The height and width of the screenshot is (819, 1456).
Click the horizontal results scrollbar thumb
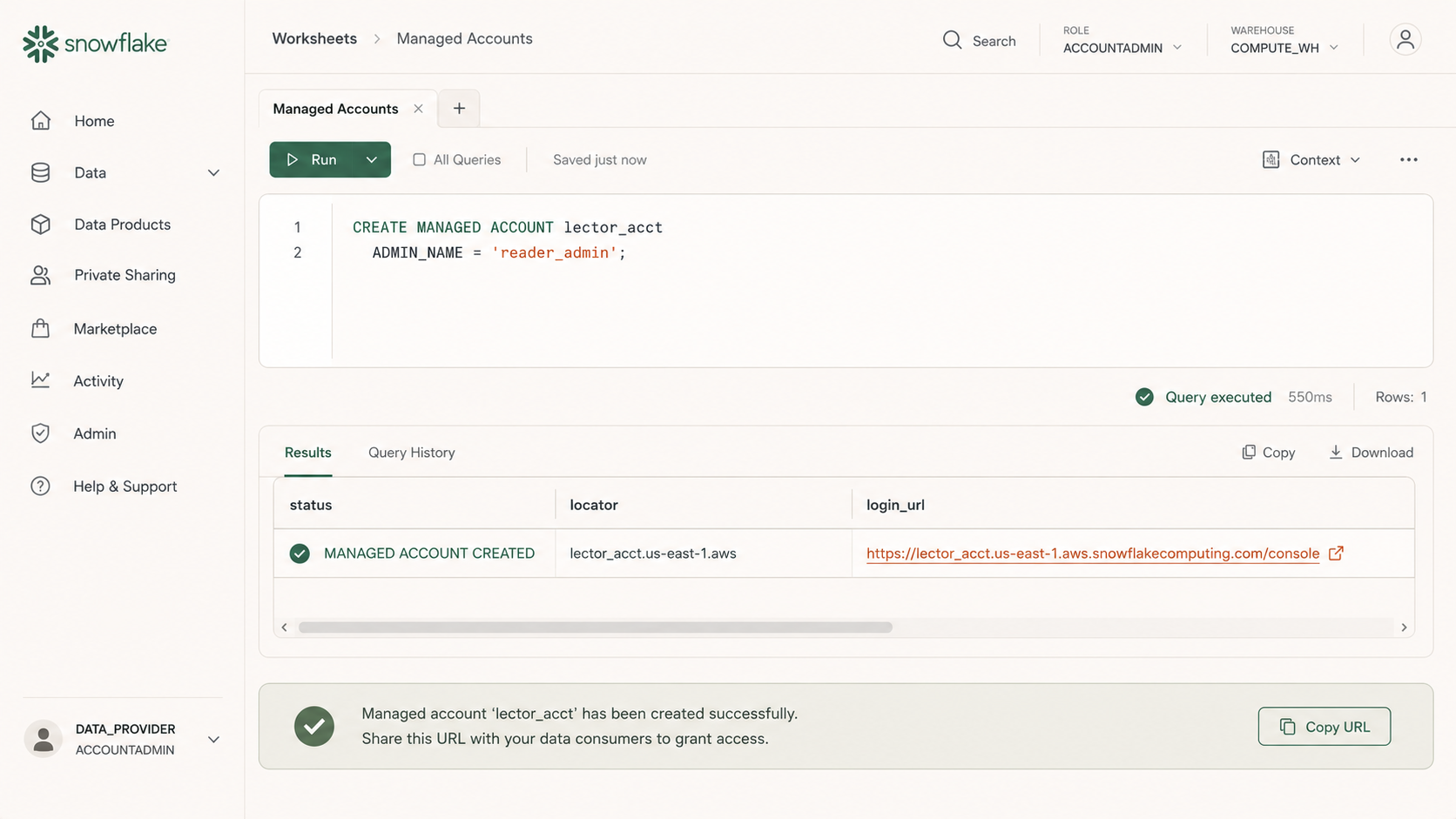pos(596,628)
